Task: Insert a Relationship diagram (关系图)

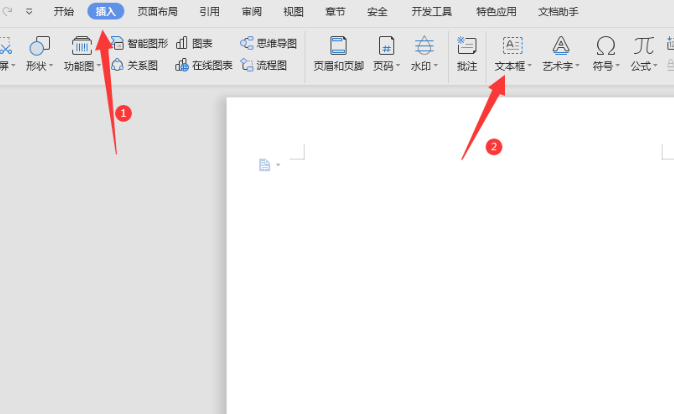Action: click(135, 65)
